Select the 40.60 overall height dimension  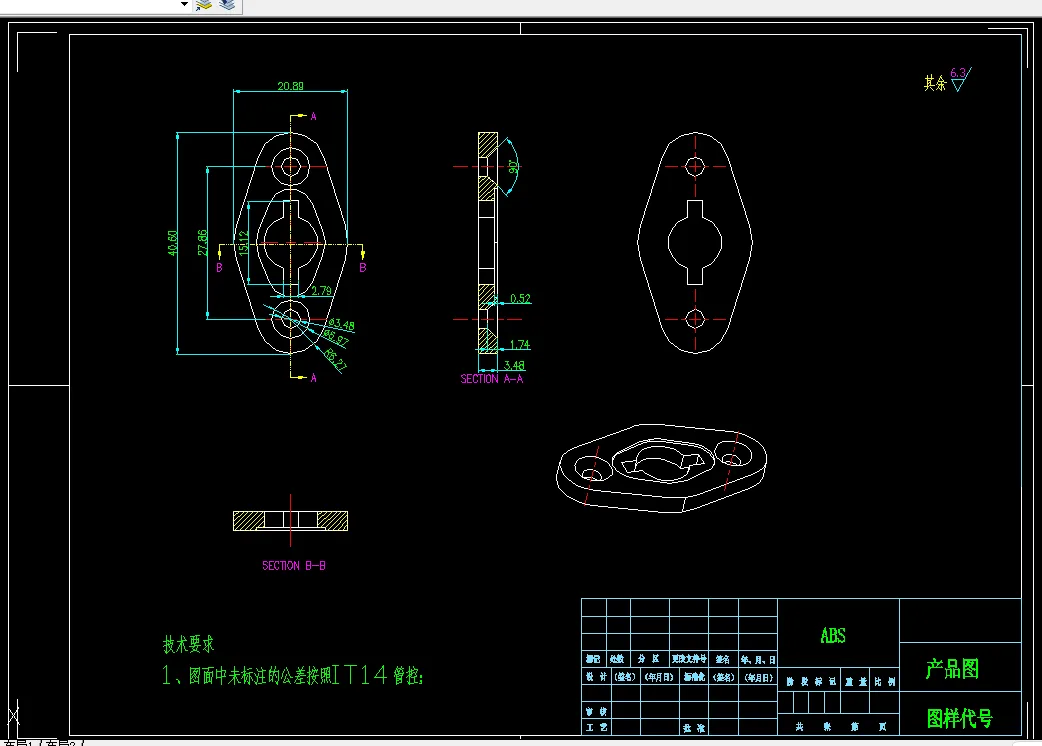173,242
